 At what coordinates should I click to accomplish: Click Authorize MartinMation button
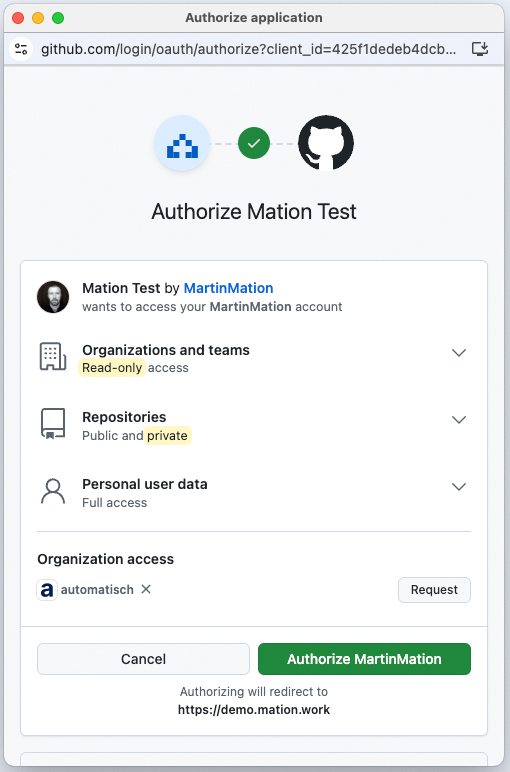point(364,659)
